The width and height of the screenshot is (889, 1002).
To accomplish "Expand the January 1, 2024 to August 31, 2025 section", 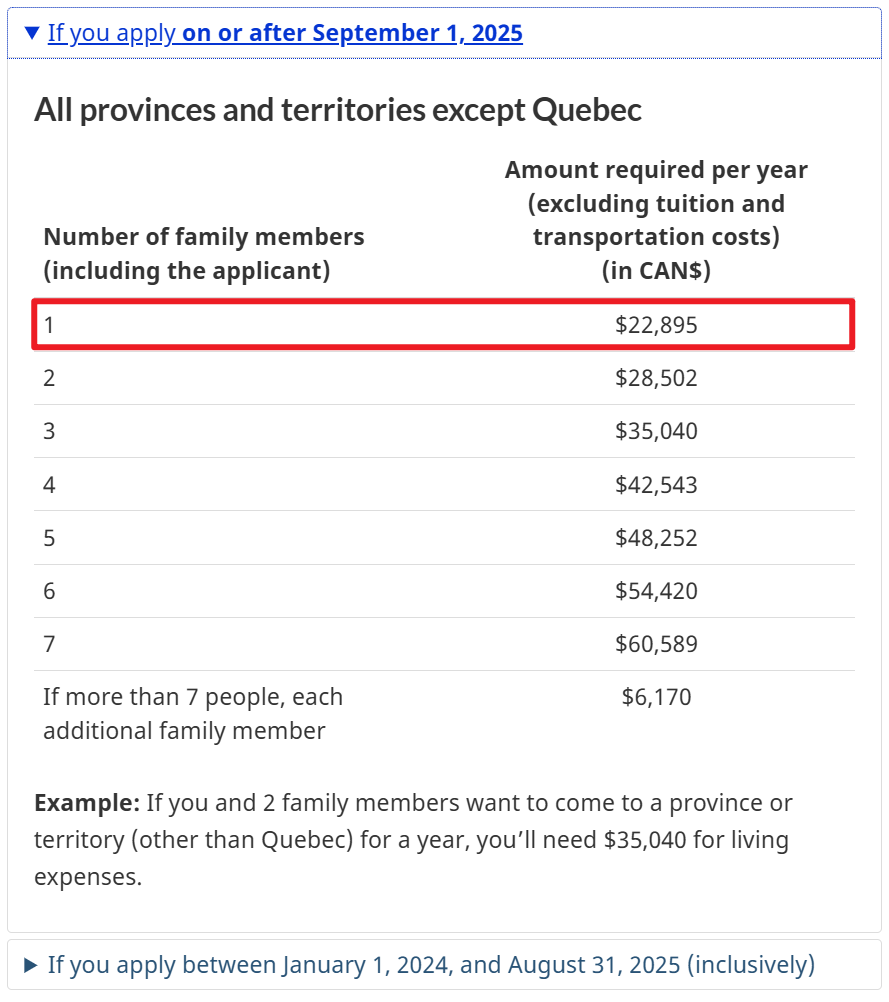I will tap(431, 965).
